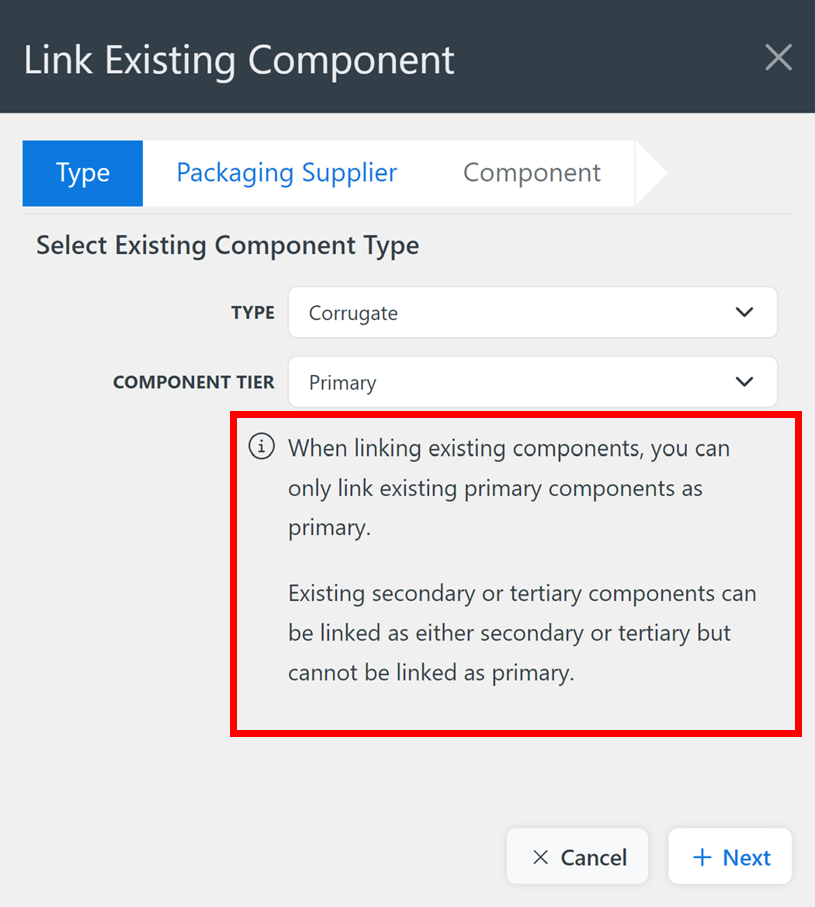The image size is (815, 907).
Task: Close the Link Existing Component dialog
Action: (x=778, y=58)
